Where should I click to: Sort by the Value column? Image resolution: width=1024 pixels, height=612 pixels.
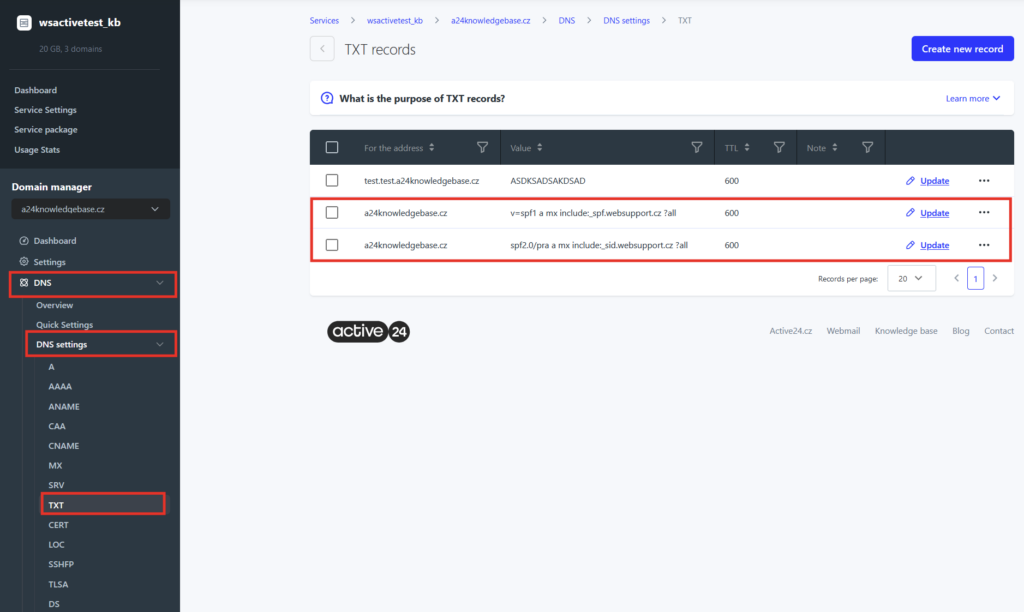539,148
